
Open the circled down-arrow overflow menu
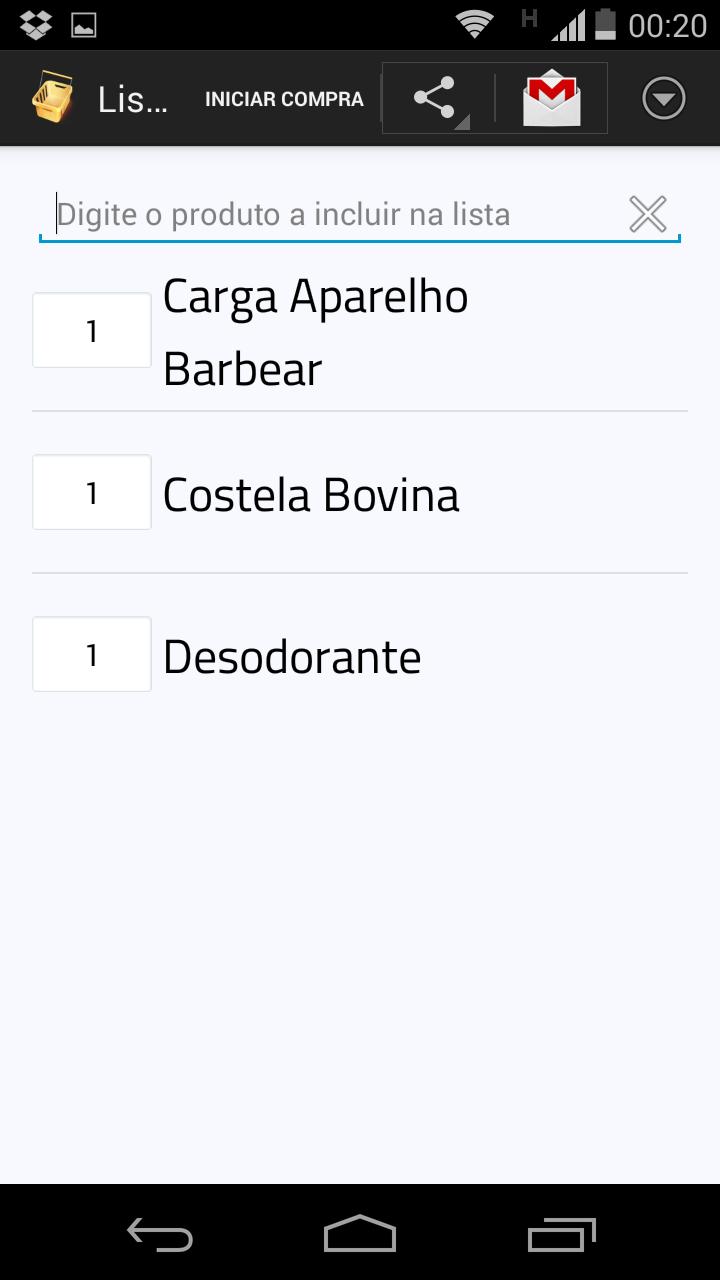(663, 99)
